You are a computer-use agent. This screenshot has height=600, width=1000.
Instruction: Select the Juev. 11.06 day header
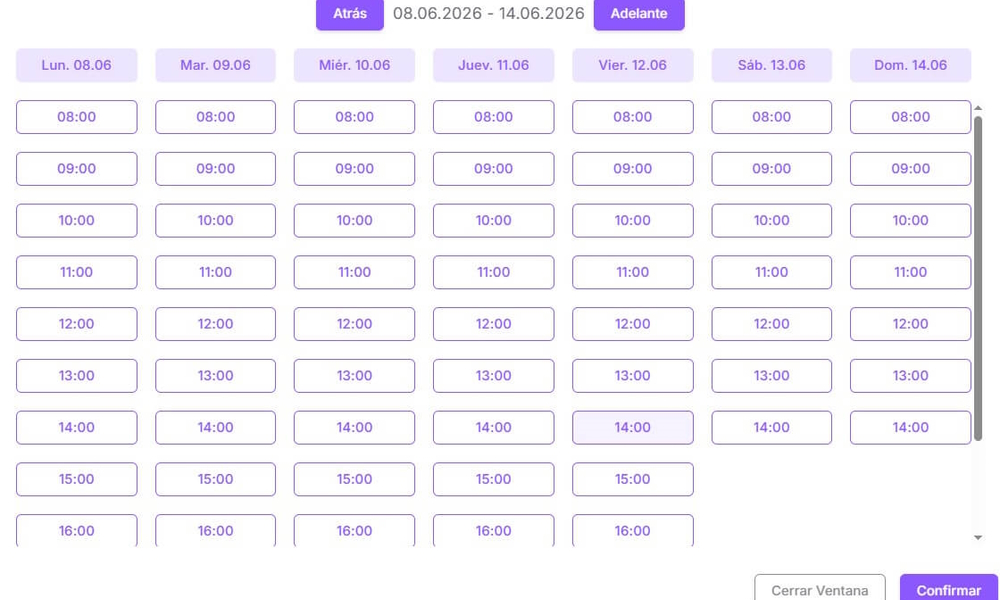point(494,65)
